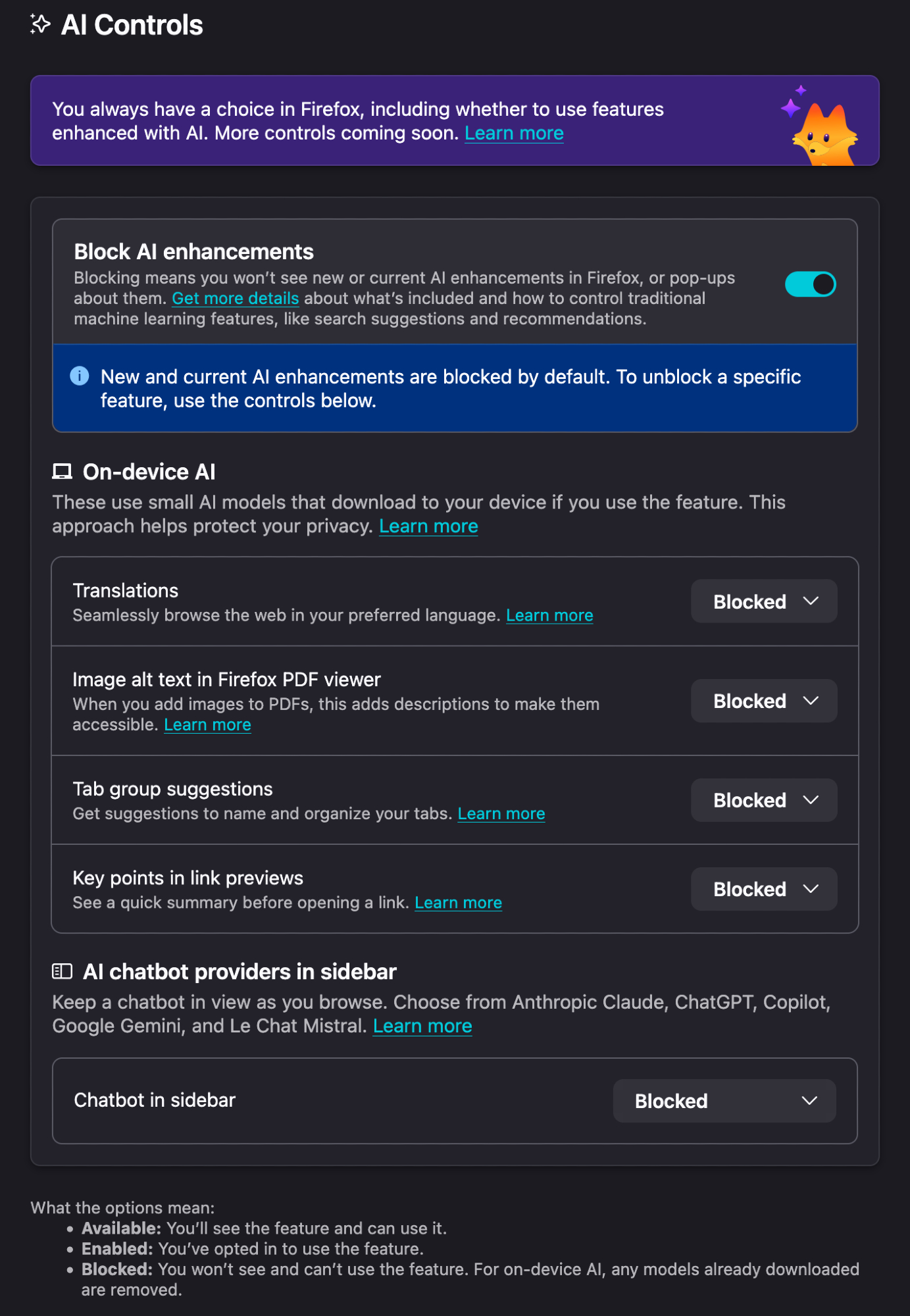Open the Get more details link
The height and width of the screenshot is (1316, 910).
(235, 298)
